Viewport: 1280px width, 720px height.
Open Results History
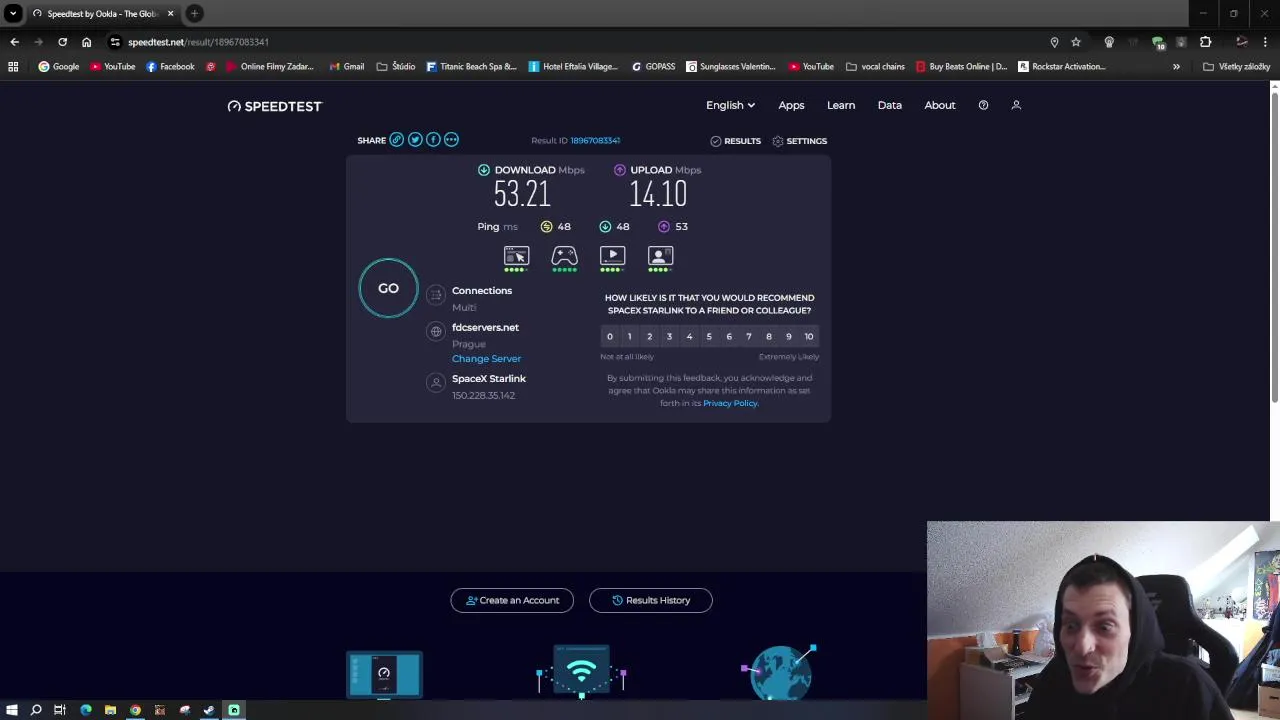(x=651, y=600)
